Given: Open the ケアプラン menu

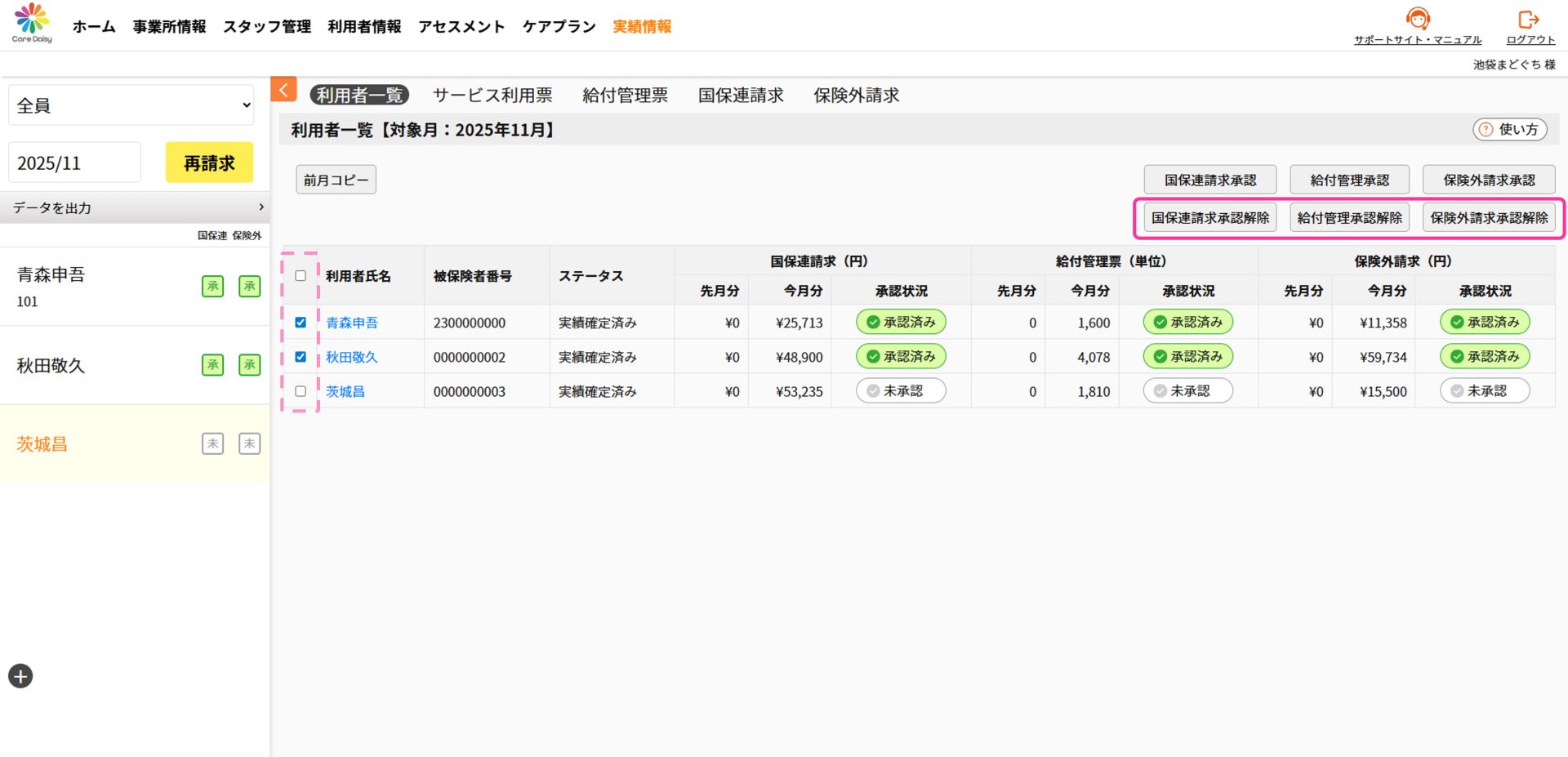Looking at the screenshot, I should point(559,27).
